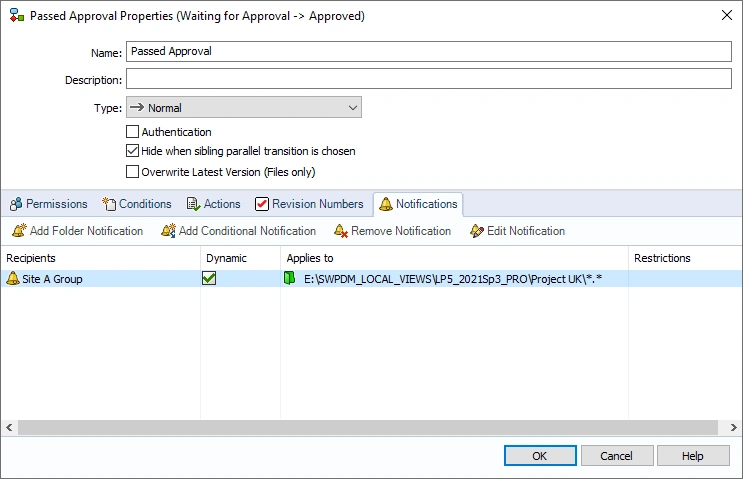Uncheck Hide when sibling parallel transition is chosen
This screenshot has height=479, width=743.
click(133, 152)
